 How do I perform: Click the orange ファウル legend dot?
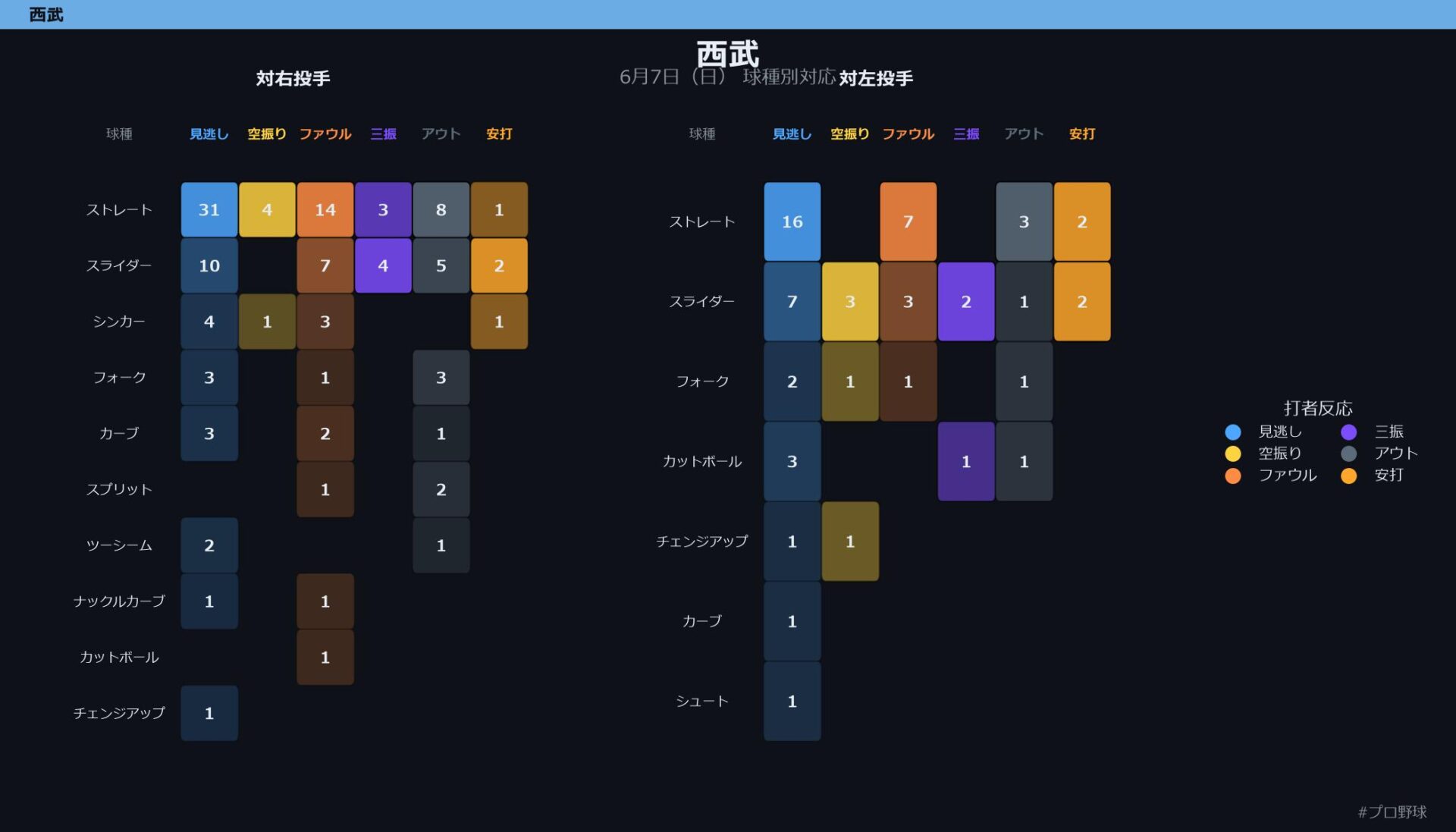[1233, 476]
